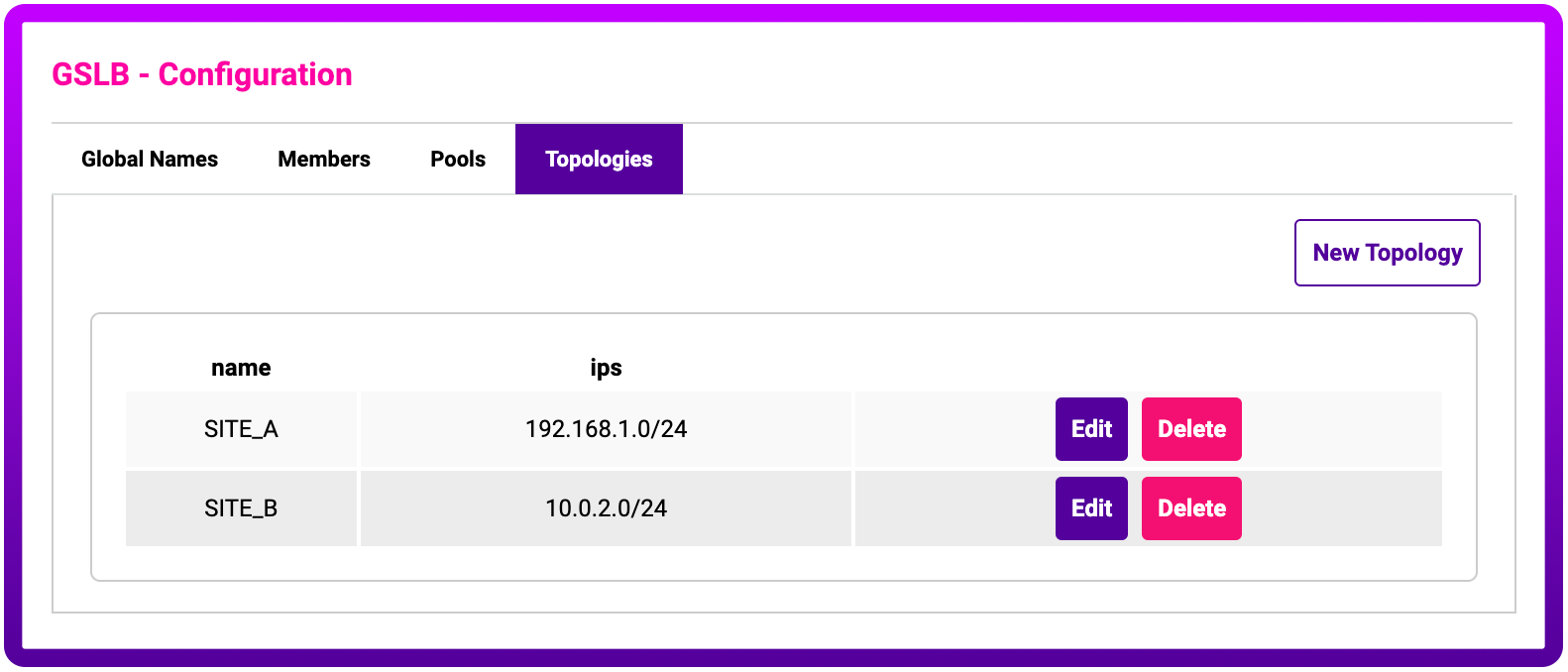
Task: Select the SITE_A name cell
Action: tap(241, 429)
